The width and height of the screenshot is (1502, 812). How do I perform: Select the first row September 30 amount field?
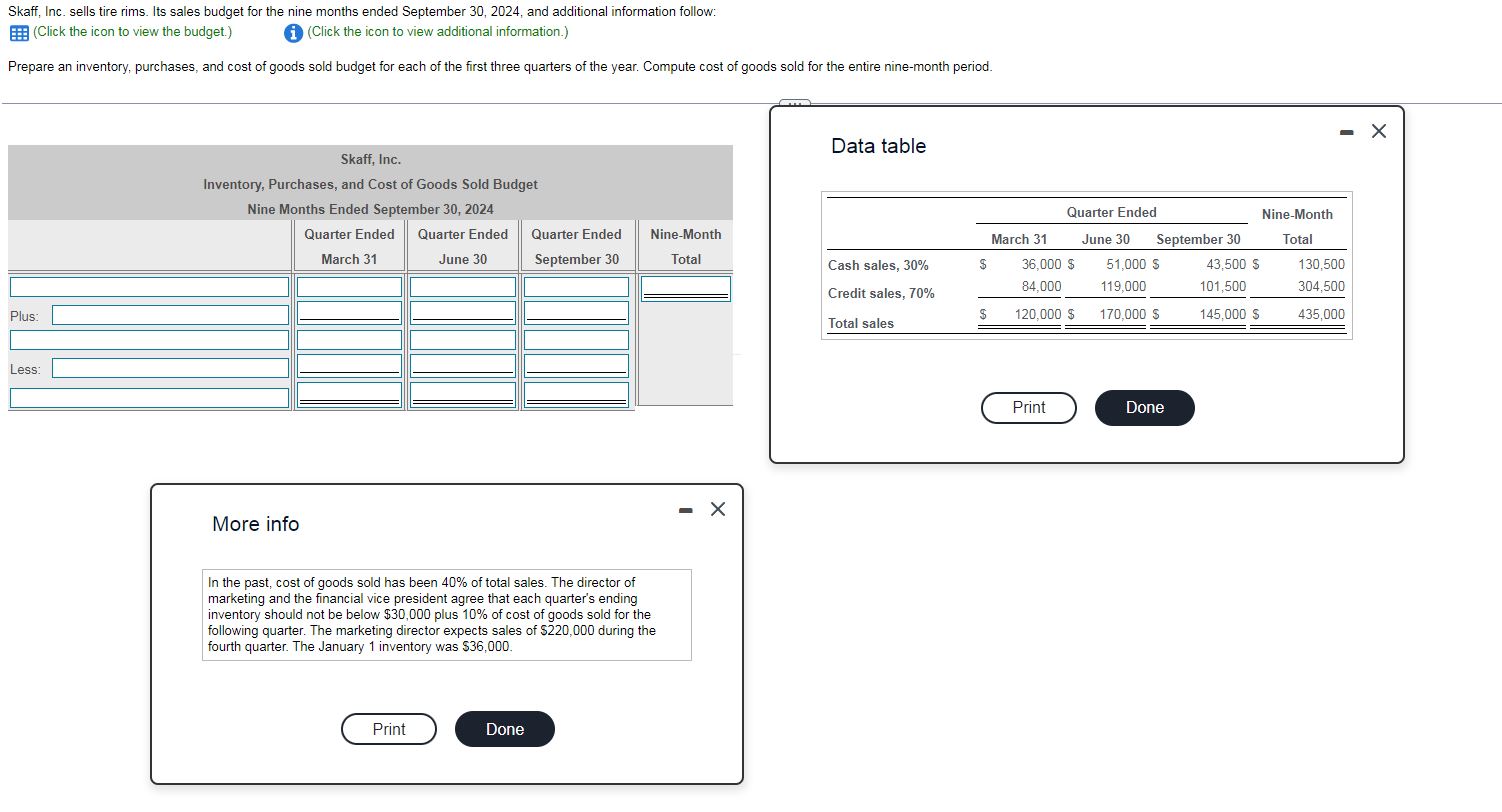coord(577,287)
